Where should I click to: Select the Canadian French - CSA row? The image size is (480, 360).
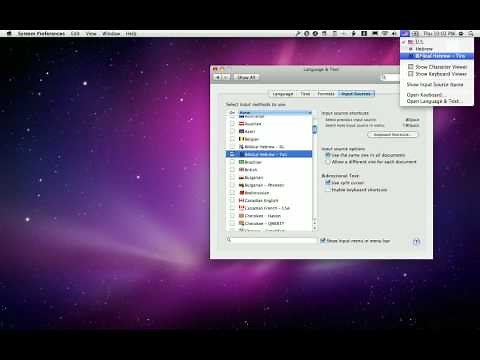[x=269, y=208]
